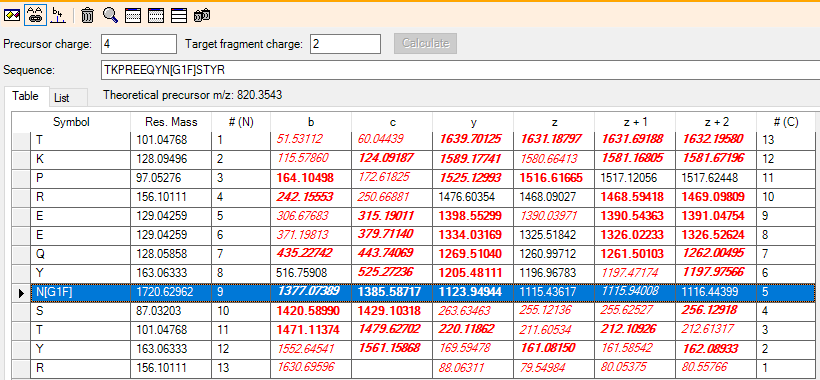This screenshot has width=820, height=380.
Task: Click y ion value 1123.94944
Action: click(473, 293)
